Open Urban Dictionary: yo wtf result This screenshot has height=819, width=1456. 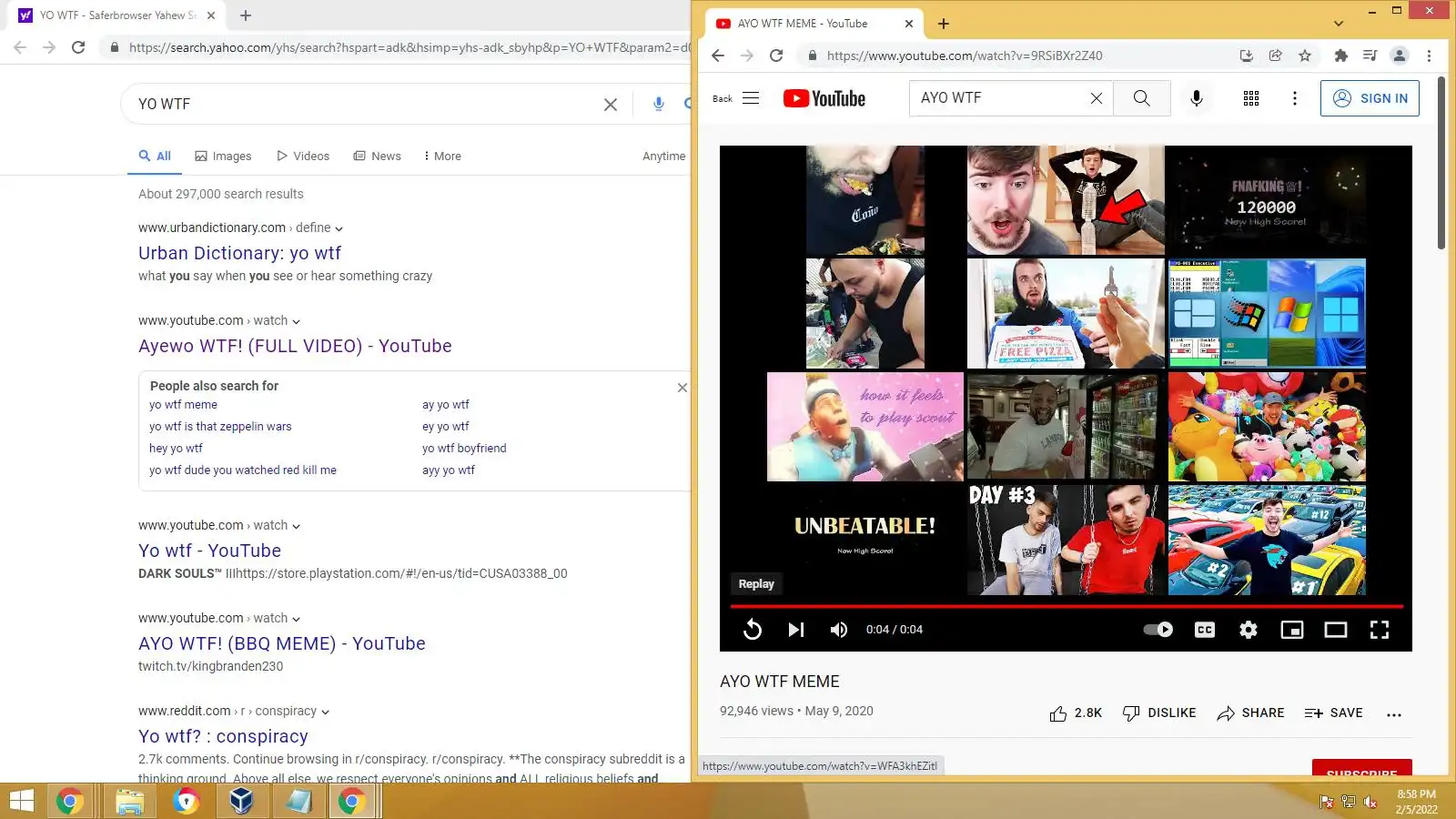[240, 253]
